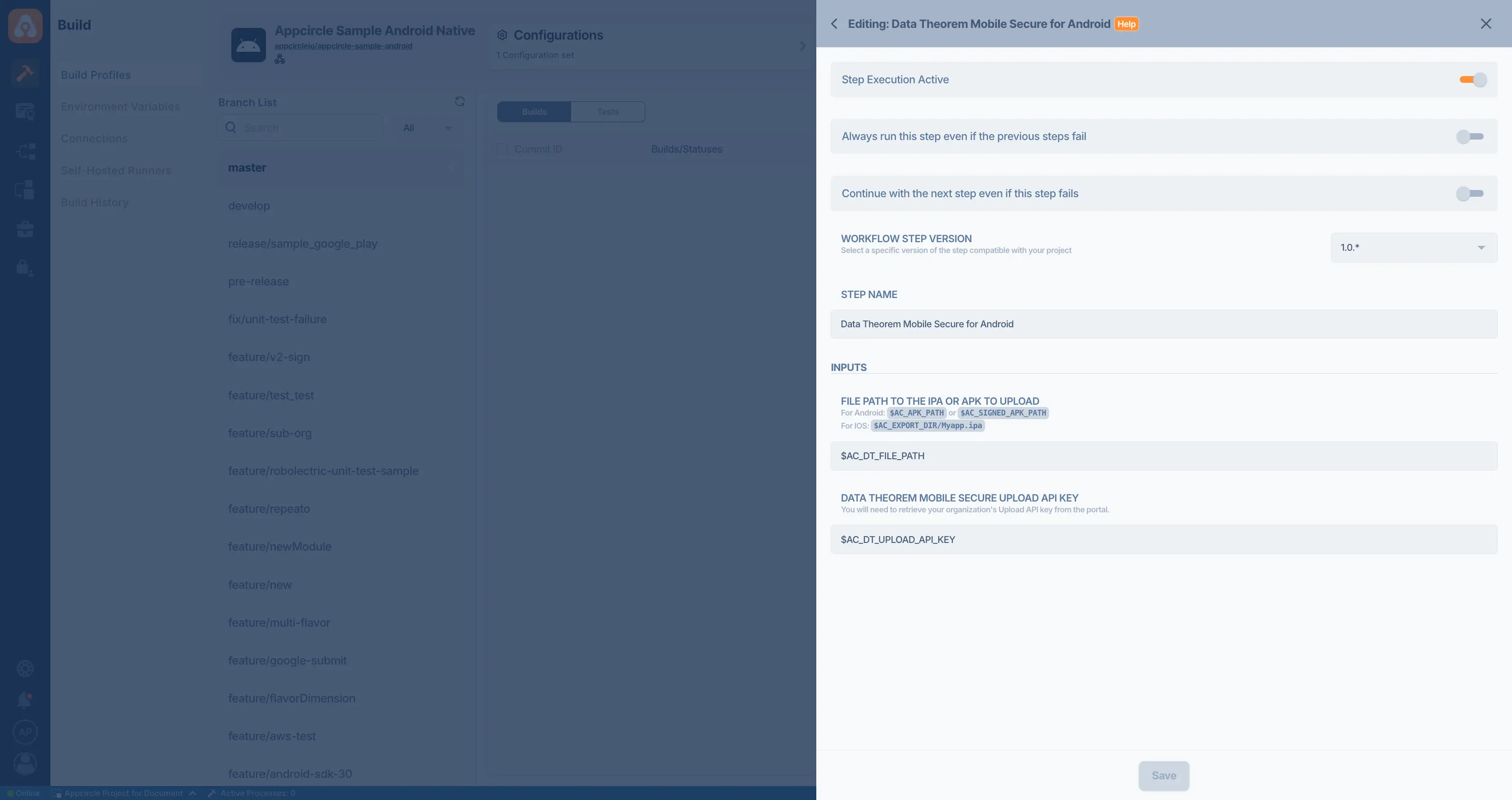Click the Step Name input field
1512x800 pixels.
tap(1163, 324)
